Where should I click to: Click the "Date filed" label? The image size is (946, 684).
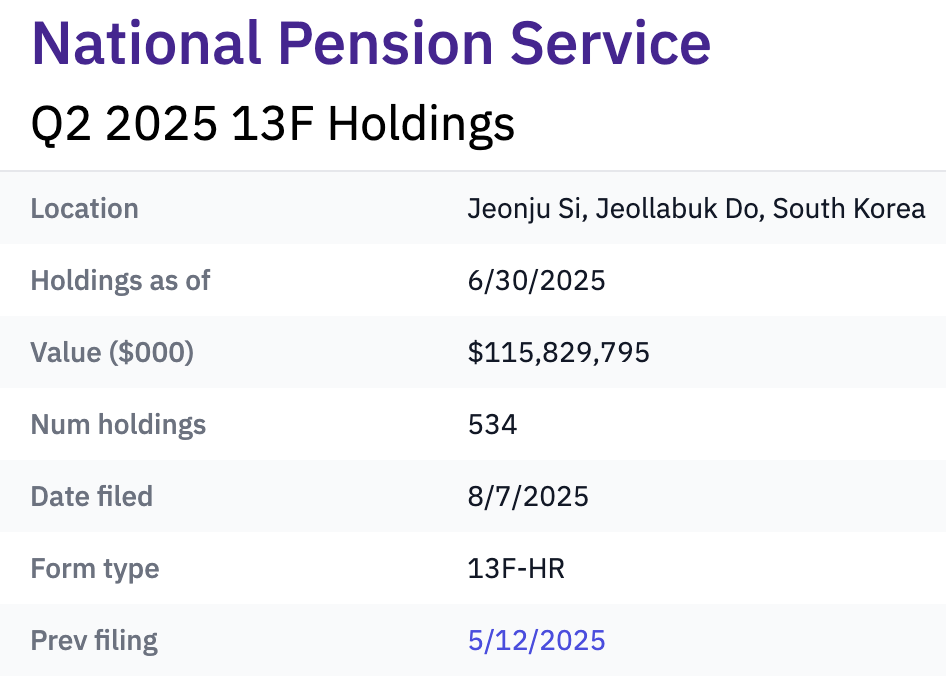pyautogui.click(x=92, y=496)
